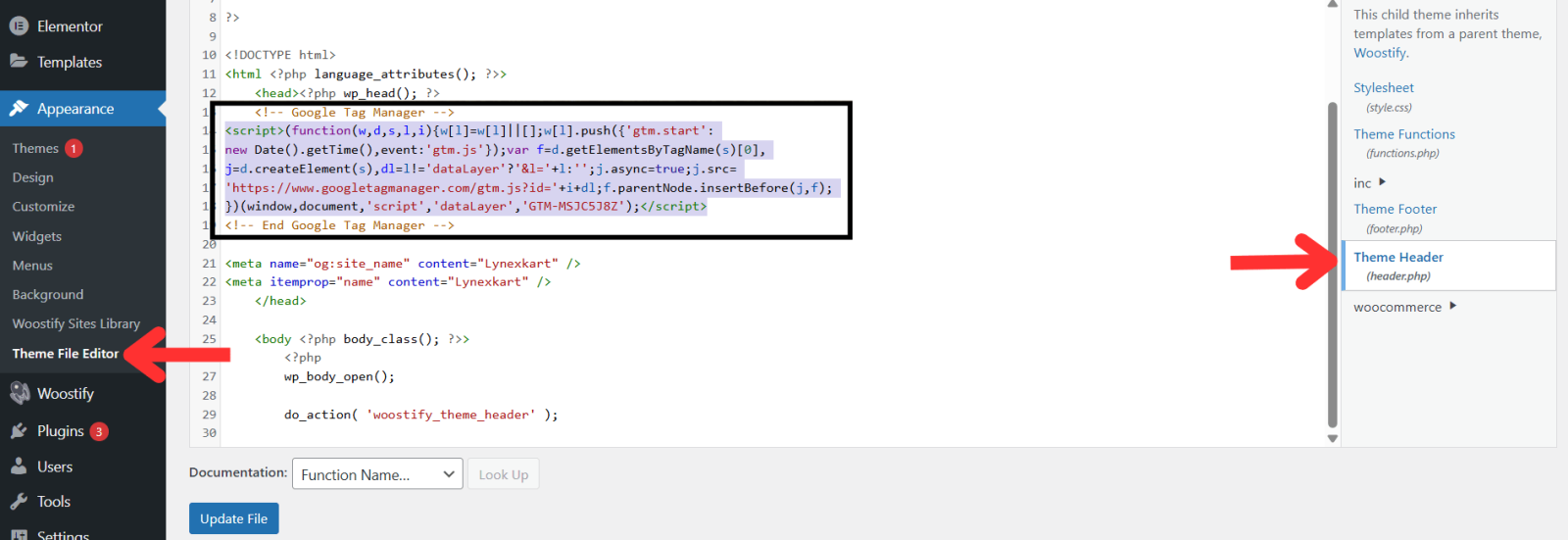
Task: Open the Function Name dropdown
Action: (377, 474)
